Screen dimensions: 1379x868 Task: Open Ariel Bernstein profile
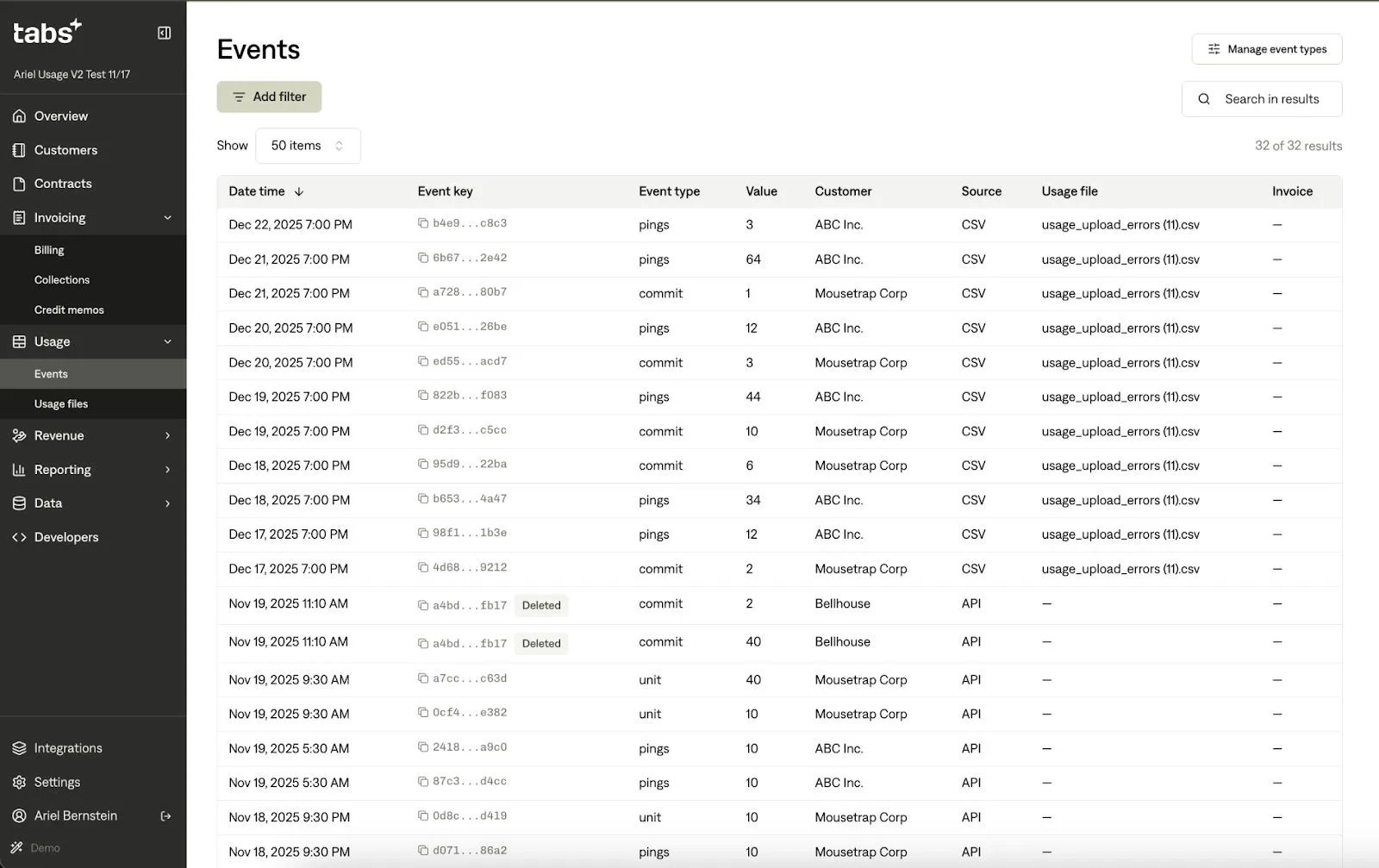coord(76,815)
